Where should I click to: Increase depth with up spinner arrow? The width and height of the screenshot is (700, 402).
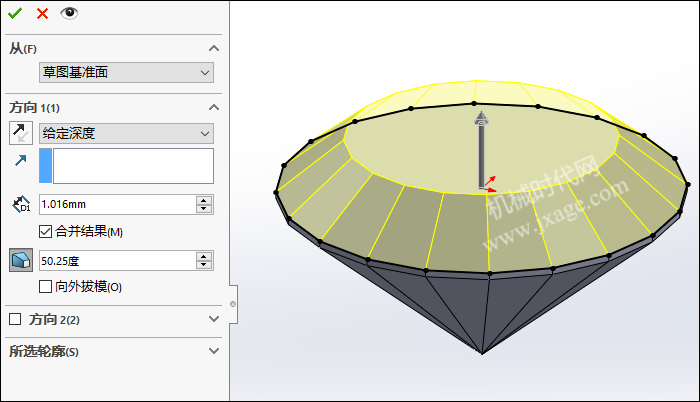[x=204, y=200]
